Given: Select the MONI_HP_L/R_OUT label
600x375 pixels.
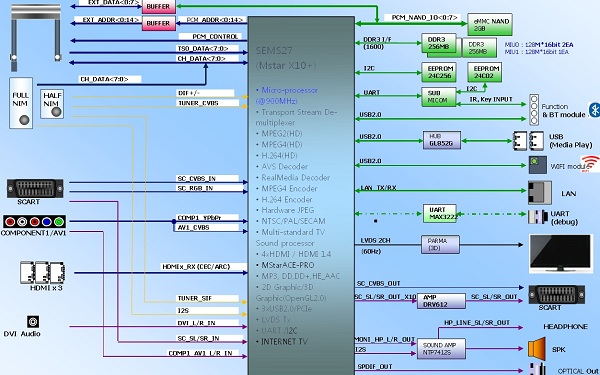Looking at the screenshot, I should [385, 339].
